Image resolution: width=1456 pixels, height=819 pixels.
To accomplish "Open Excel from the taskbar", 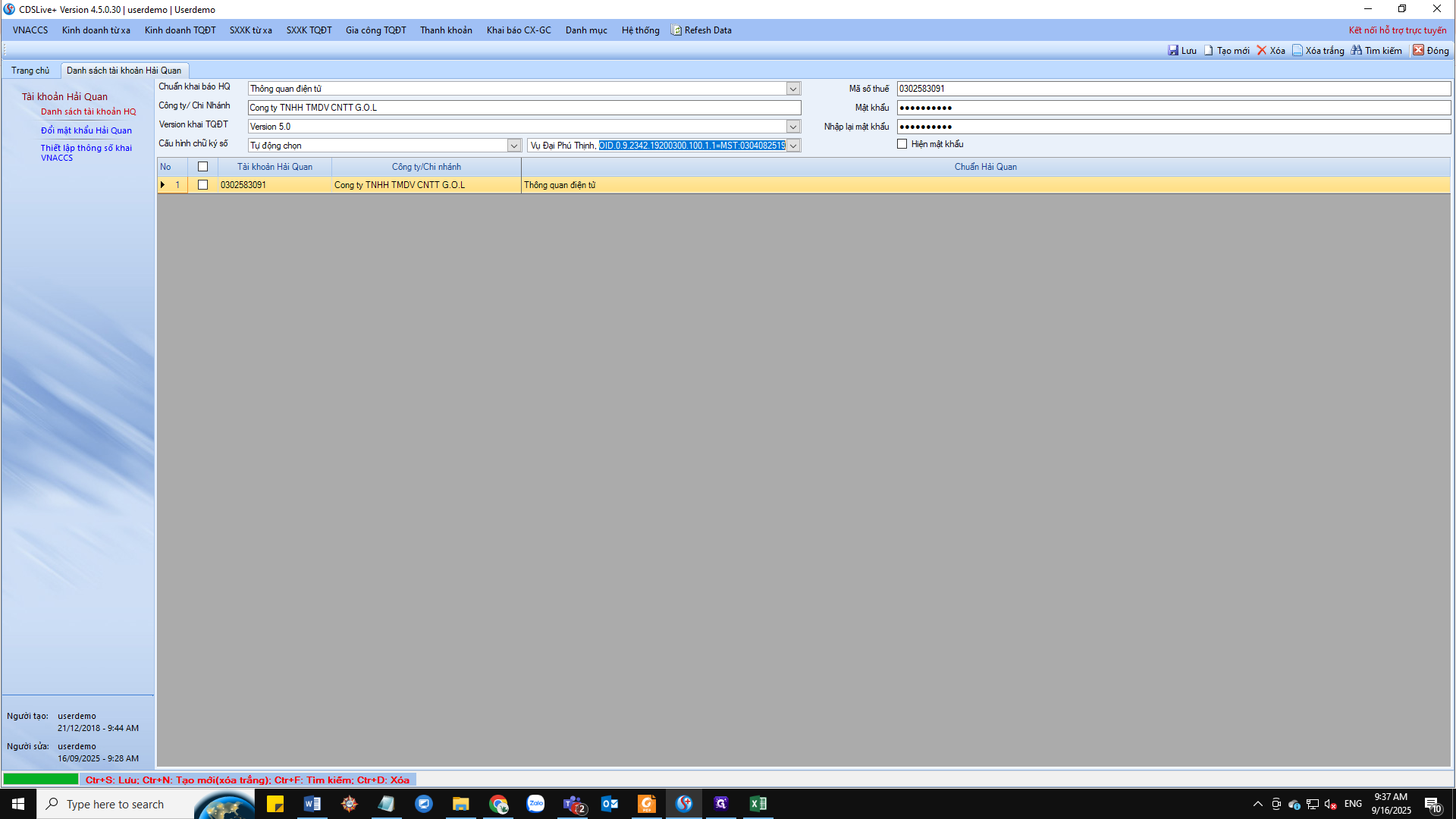I will click(758, 804).
